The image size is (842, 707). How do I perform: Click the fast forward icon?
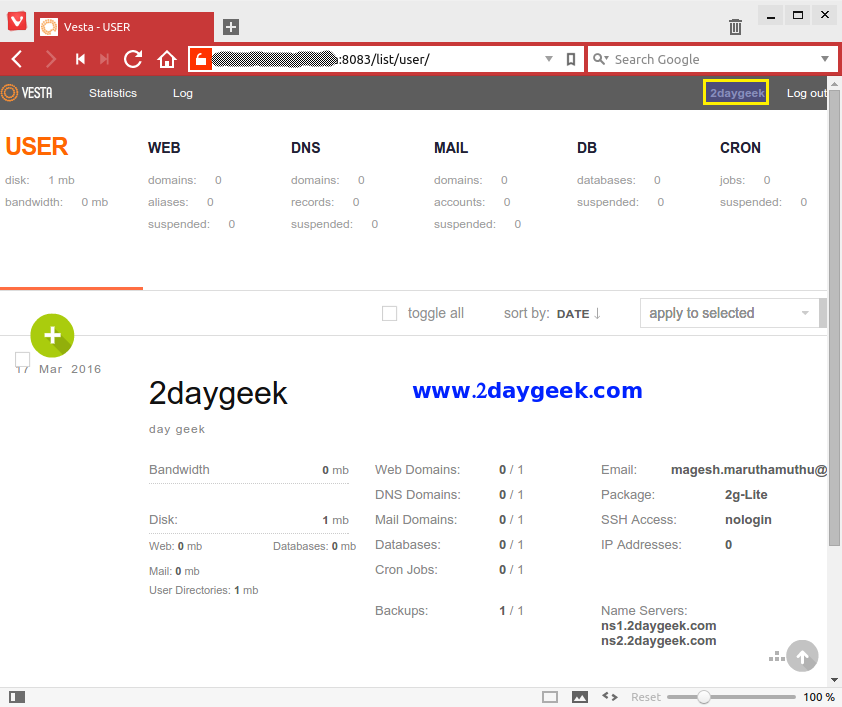[x=105, y=59]
